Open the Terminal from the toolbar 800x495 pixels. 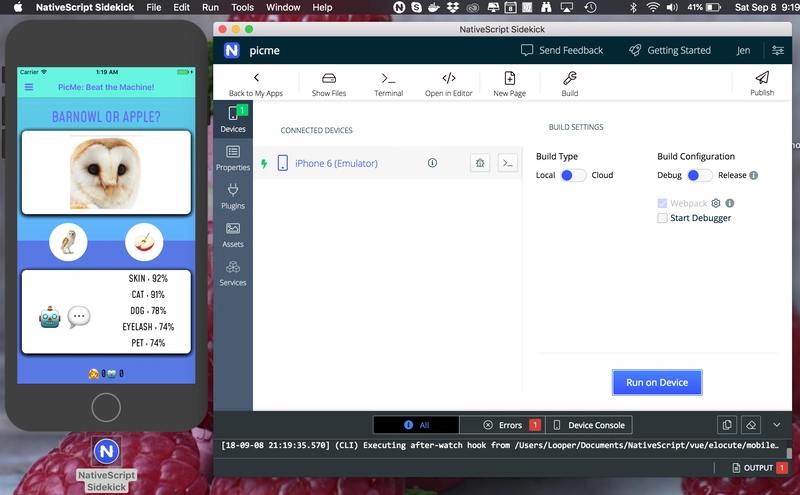pos(388,79)
